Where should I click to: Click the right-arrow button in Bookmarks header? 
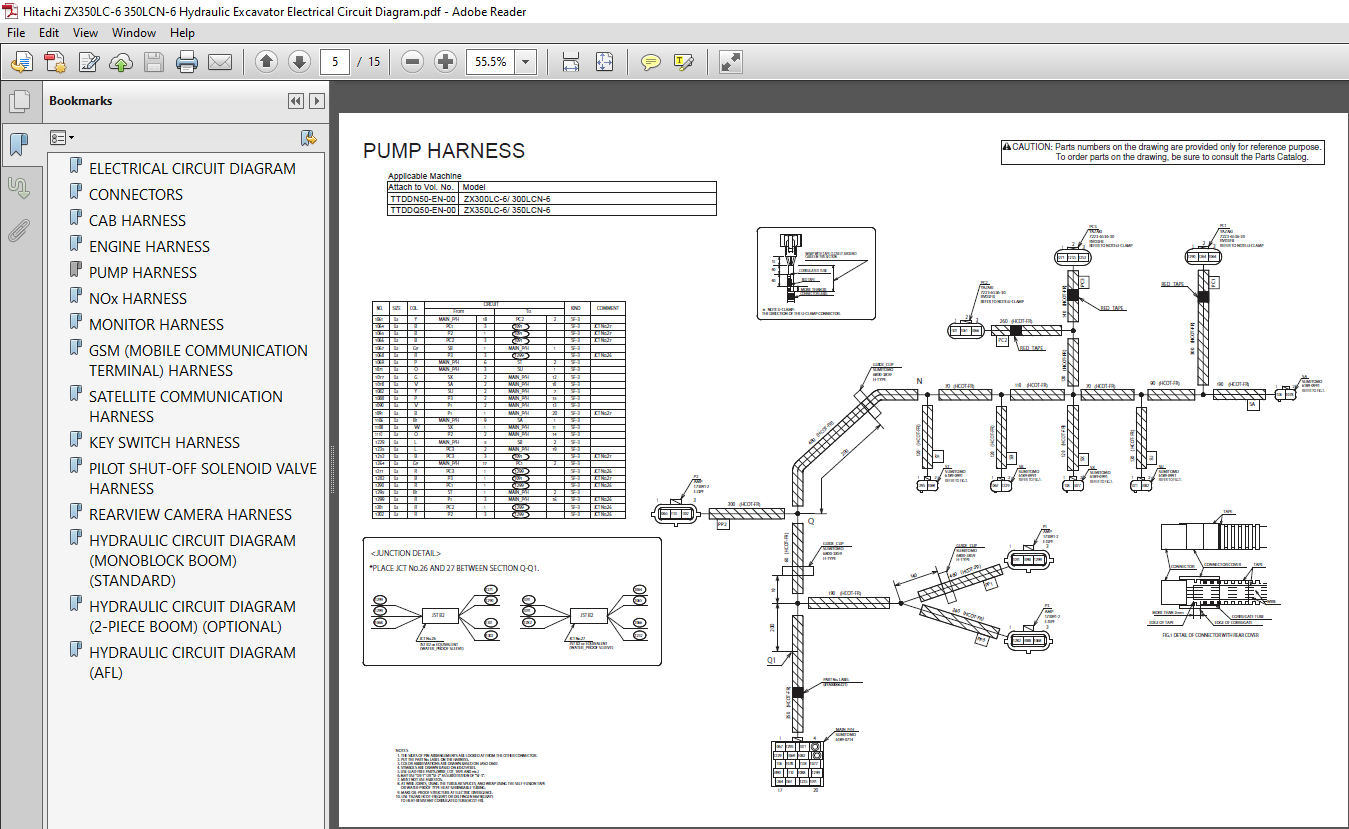tap(316, 101)
